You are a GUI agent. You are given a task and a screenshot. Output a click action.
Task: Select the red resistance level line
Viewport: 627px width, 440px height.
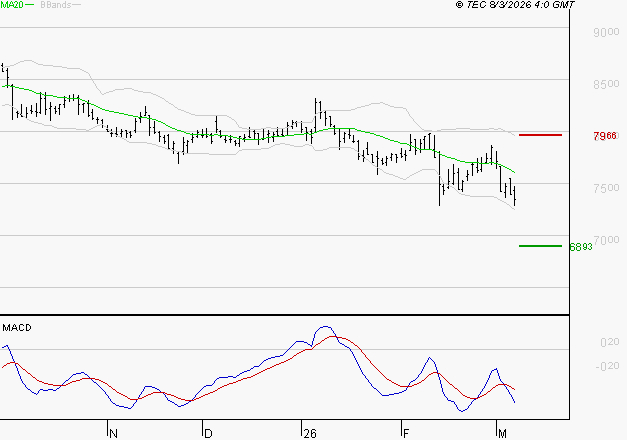(x=540, y=135)
